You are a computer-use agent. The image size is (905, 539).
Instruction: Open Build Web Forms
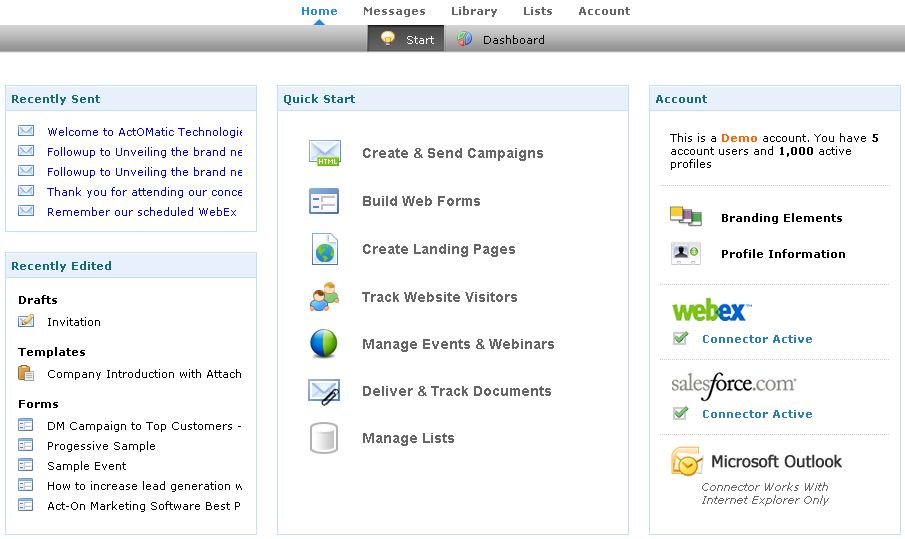point(421,201)
